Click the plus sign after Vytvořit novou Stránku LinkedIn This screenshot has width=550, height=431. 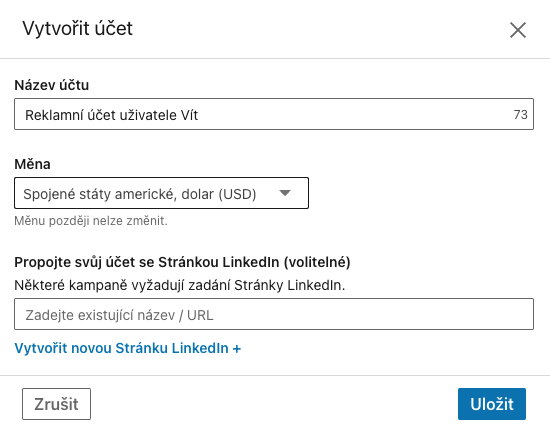point(236,349)
